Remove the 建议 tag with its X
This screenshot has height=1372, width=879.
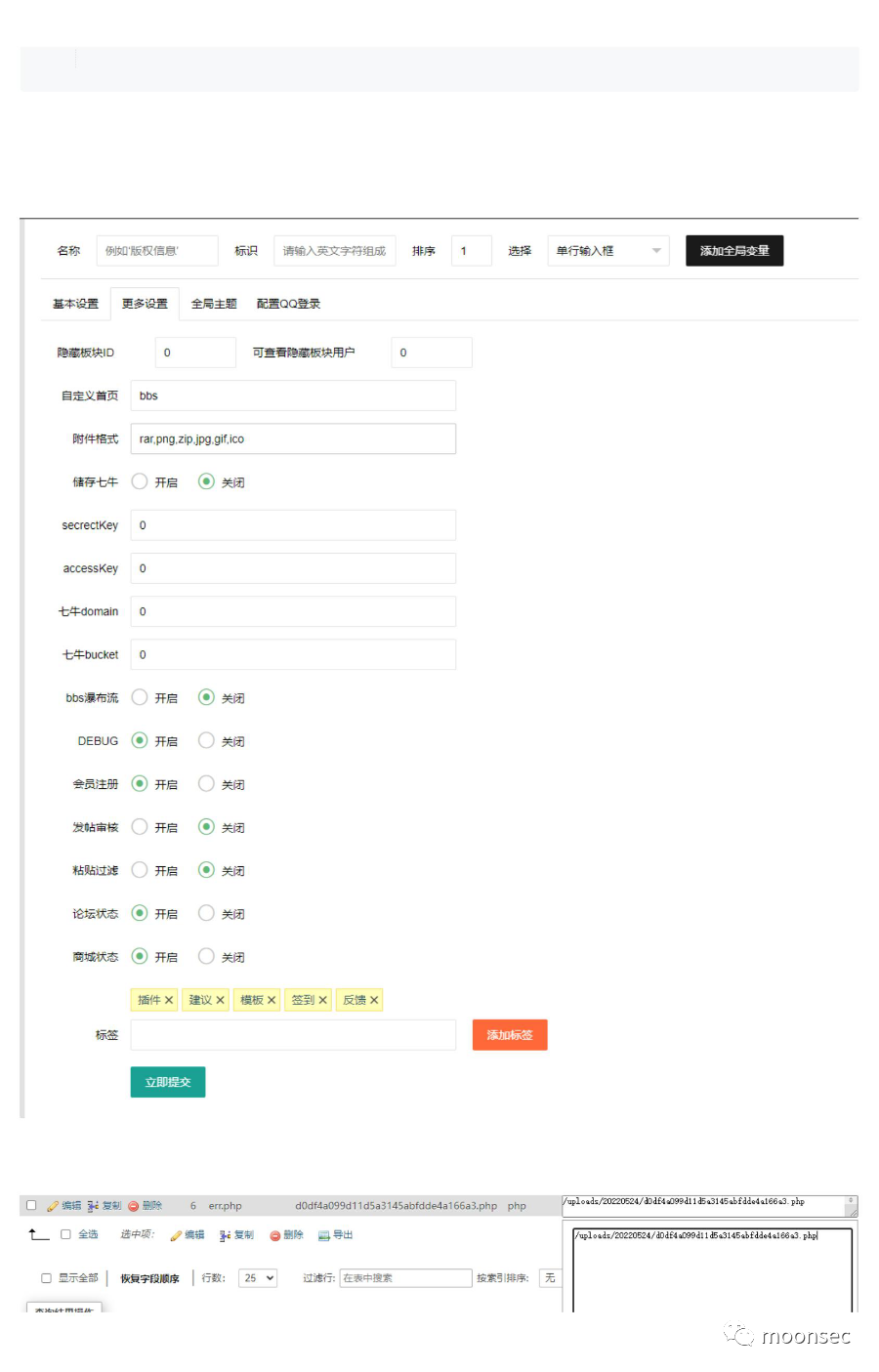[x=220, y=1000]
